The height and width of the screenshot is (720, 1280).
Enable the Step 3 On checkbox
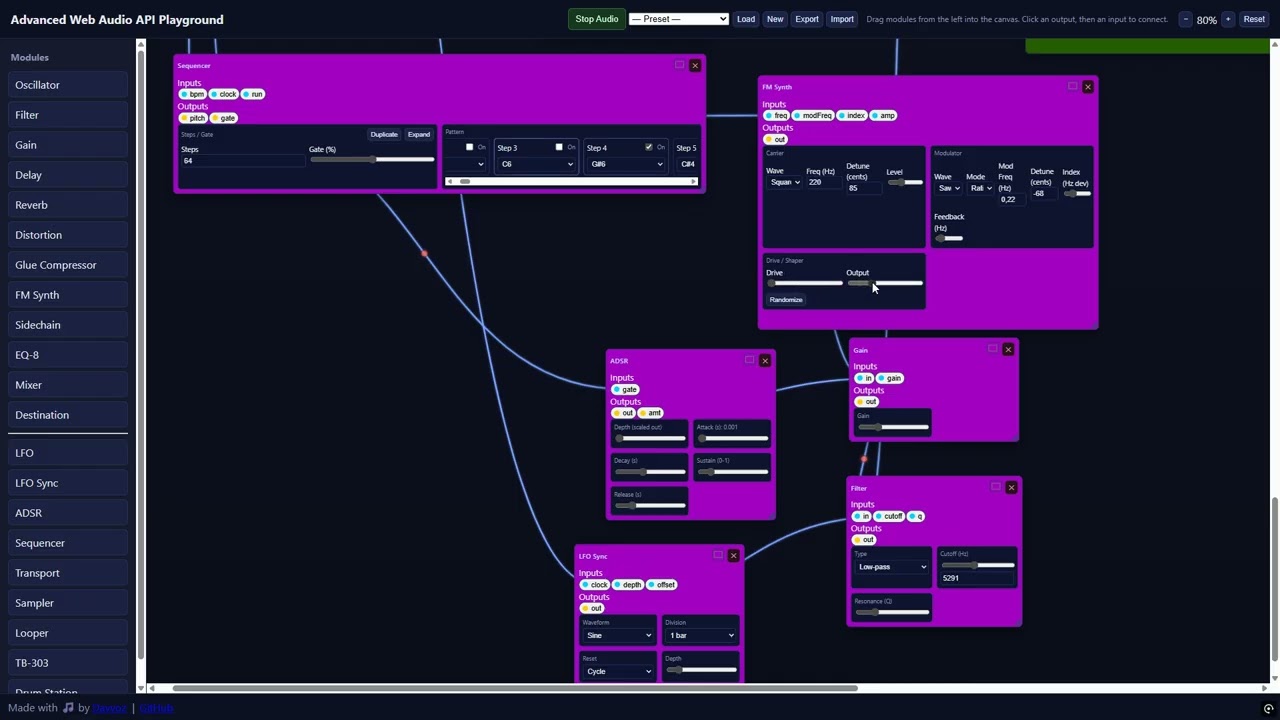click(559, 147)
